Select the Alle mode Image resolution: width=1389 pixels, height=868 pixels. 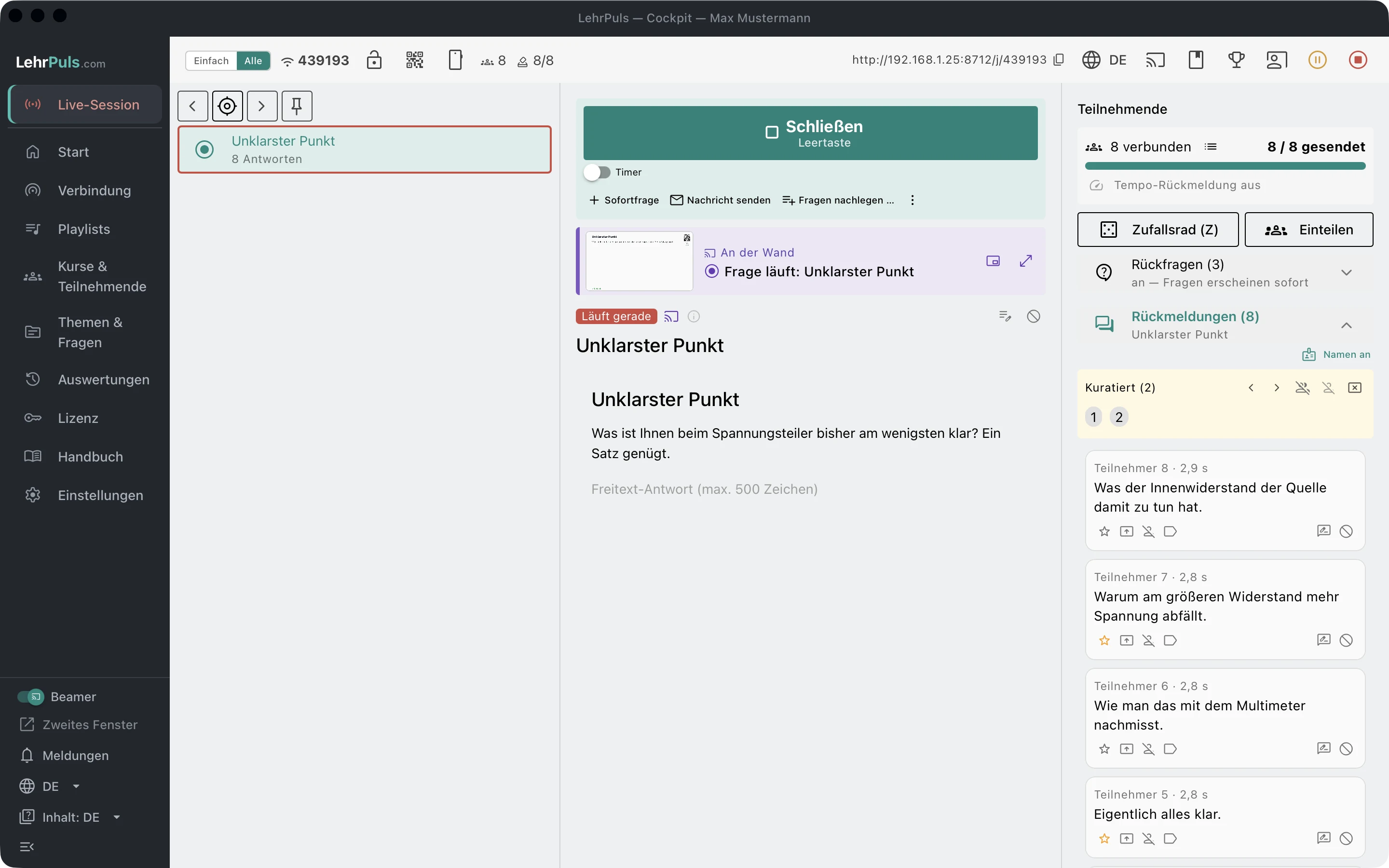pyautogui.click(x=253, y=61)
